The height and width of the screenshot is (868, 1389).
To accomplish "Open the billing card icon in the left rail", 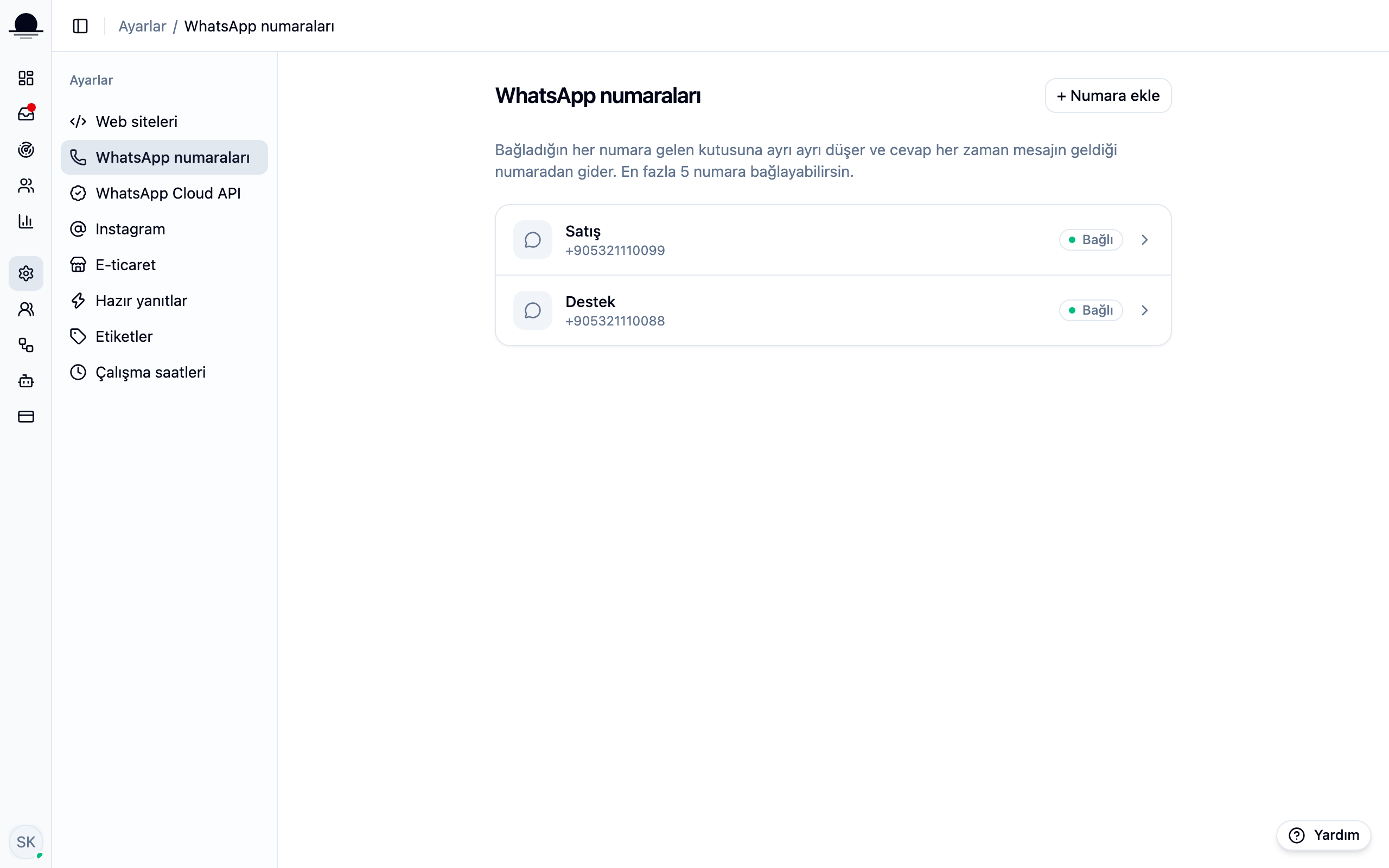I will (26, 416).
